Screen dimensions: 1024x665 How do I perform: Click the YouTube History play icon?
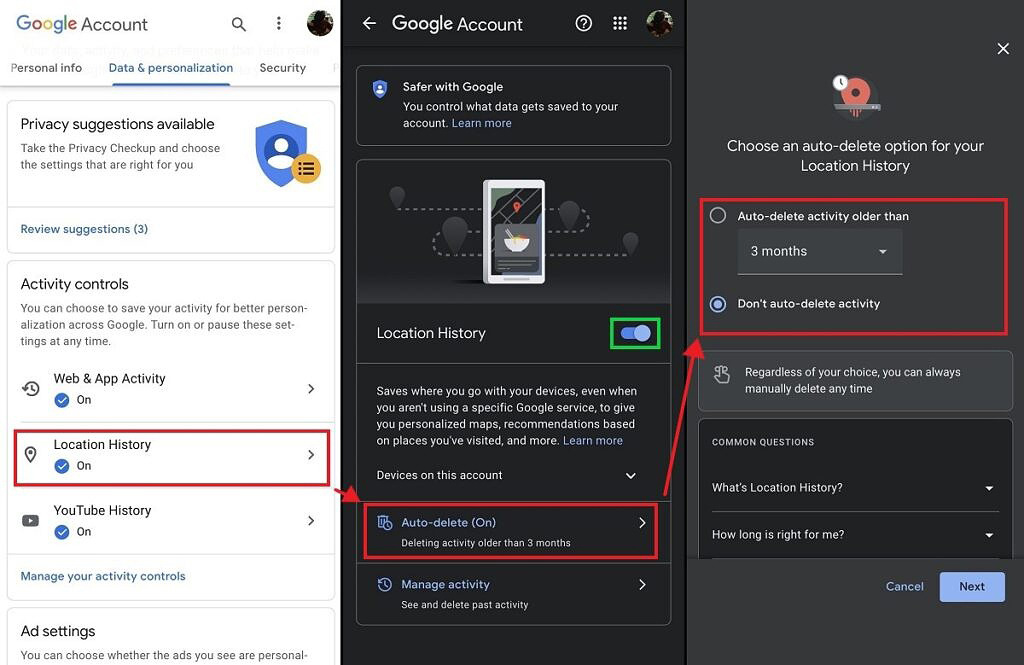tap(31, 521)
